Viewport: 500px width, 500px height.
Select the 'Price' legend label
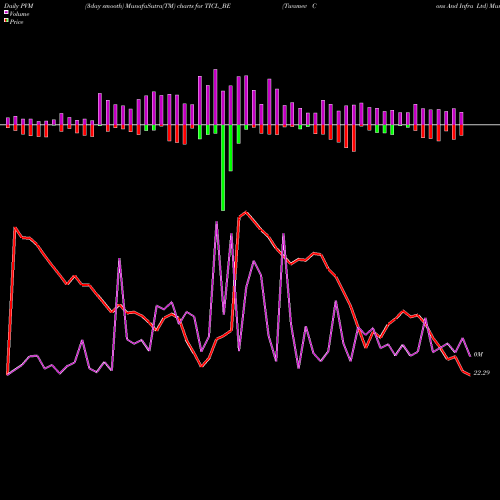pyautogui.click(x=16, y=22)
